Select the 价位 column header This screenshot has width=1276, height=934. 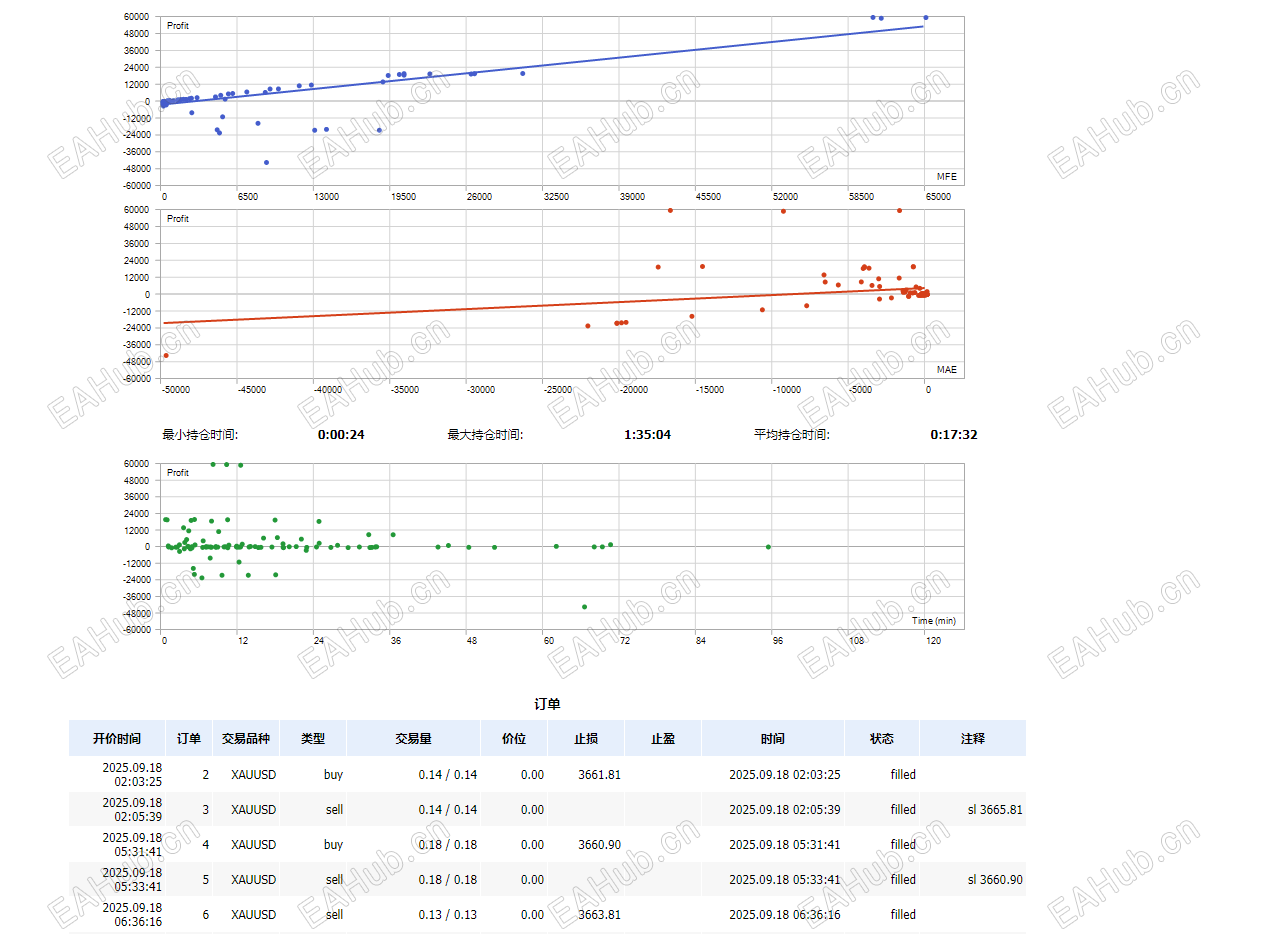point(514,738)
